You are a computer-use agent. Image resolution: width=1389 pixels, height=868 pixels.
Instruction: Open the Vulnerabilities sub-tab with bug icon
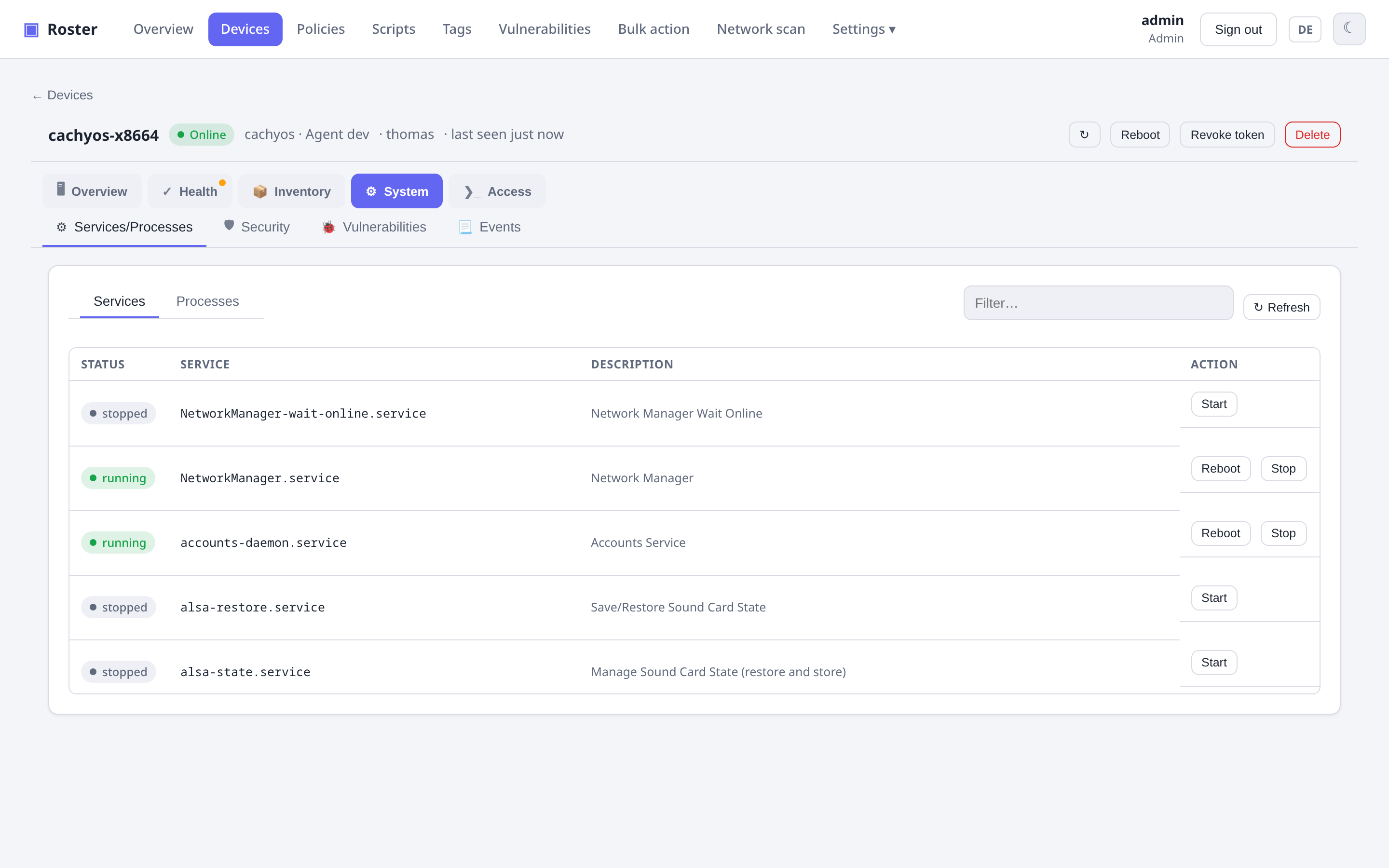pos(374,227)
